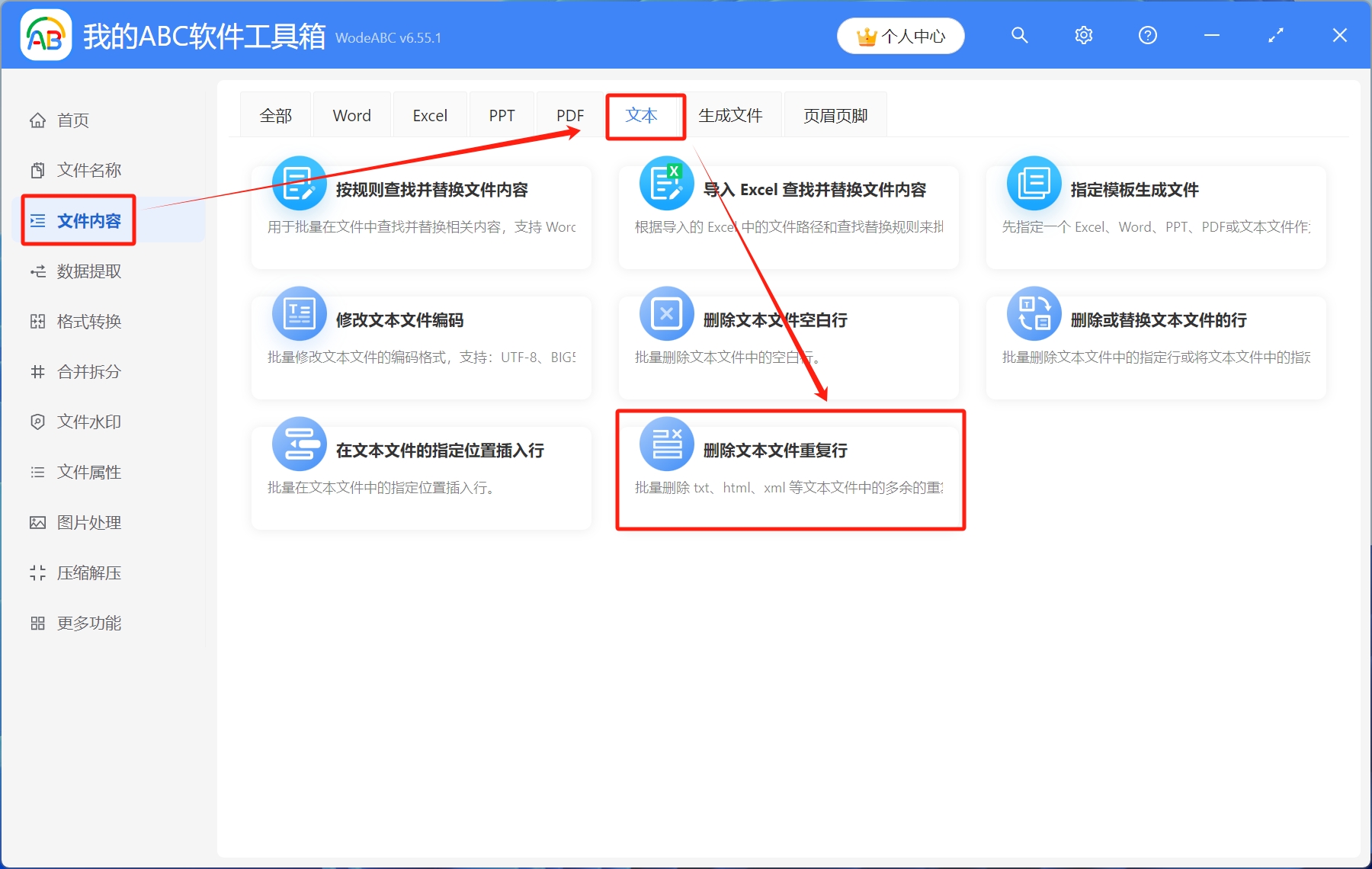Click the compress icon beside 压缩解压
This screenshot has width=1372, height=869.
37,573
